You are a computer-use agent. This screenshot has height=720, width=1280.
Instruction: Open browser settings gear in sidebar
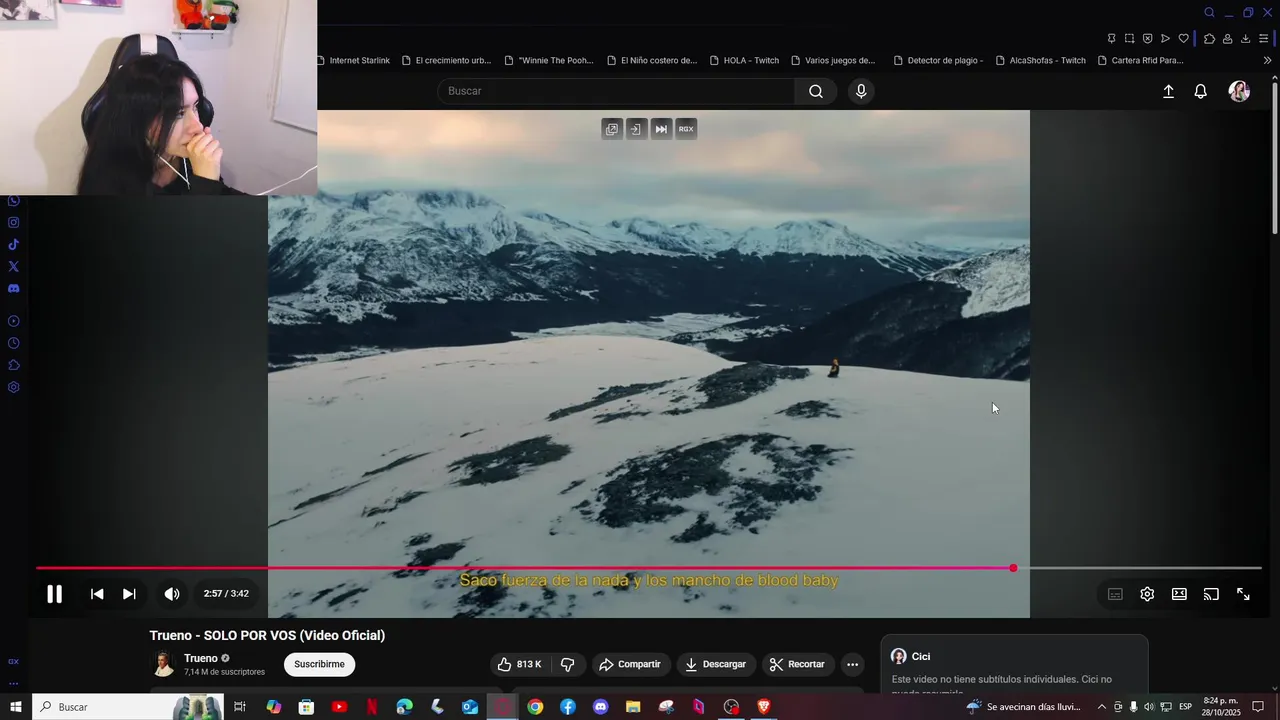(x=14, y=387)
